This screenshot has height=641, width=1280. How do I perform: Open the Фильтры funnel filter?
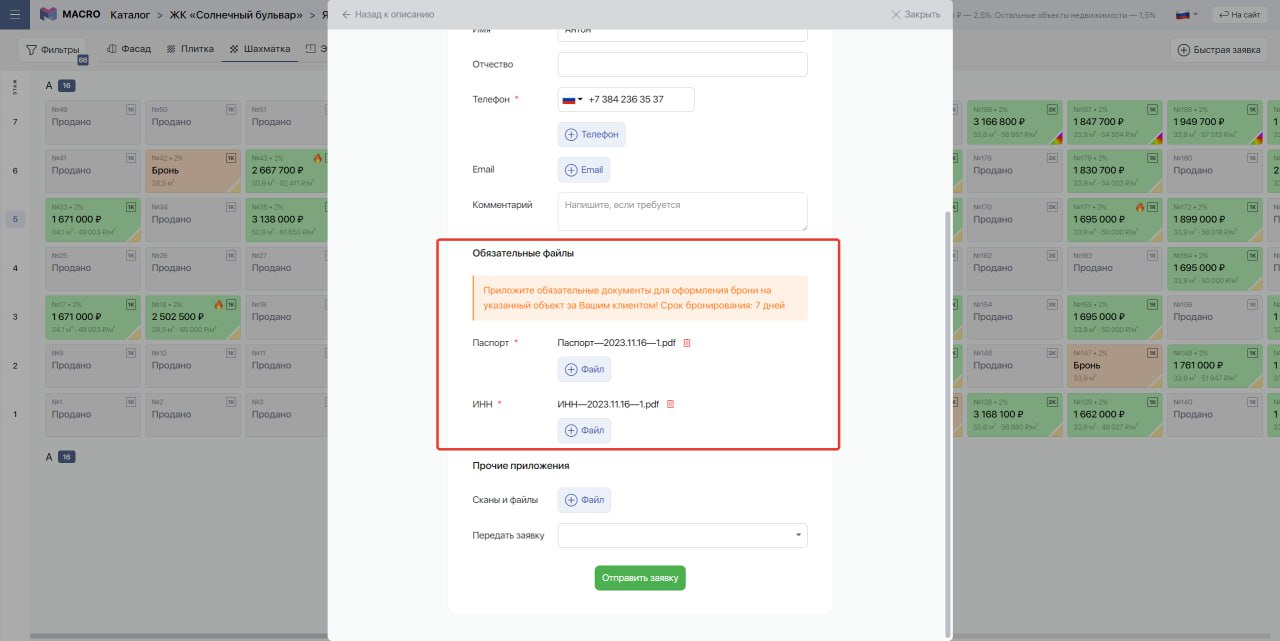coord(53,49)
